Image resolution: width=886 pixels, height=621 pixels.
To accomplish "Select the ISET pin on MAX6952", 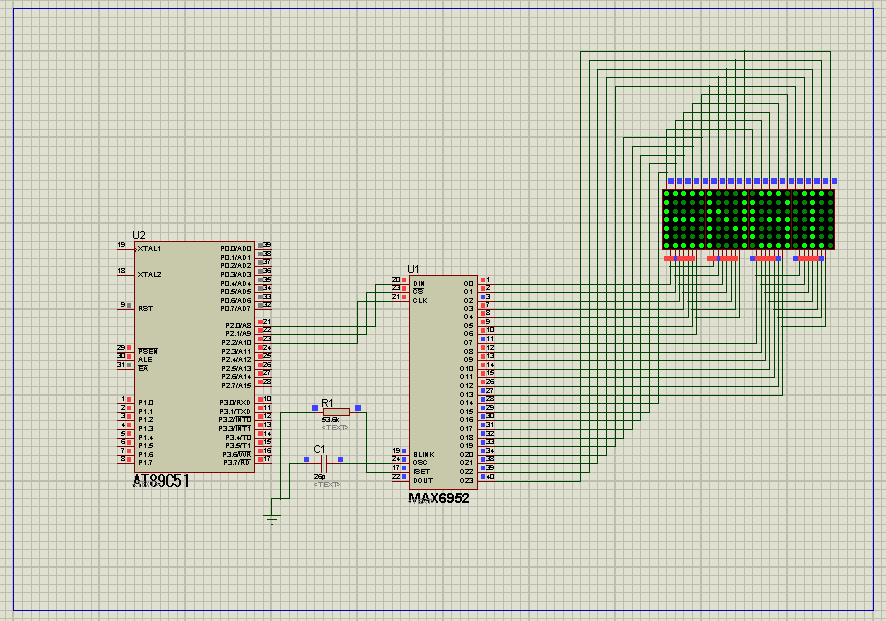I will tap(420, 470).
